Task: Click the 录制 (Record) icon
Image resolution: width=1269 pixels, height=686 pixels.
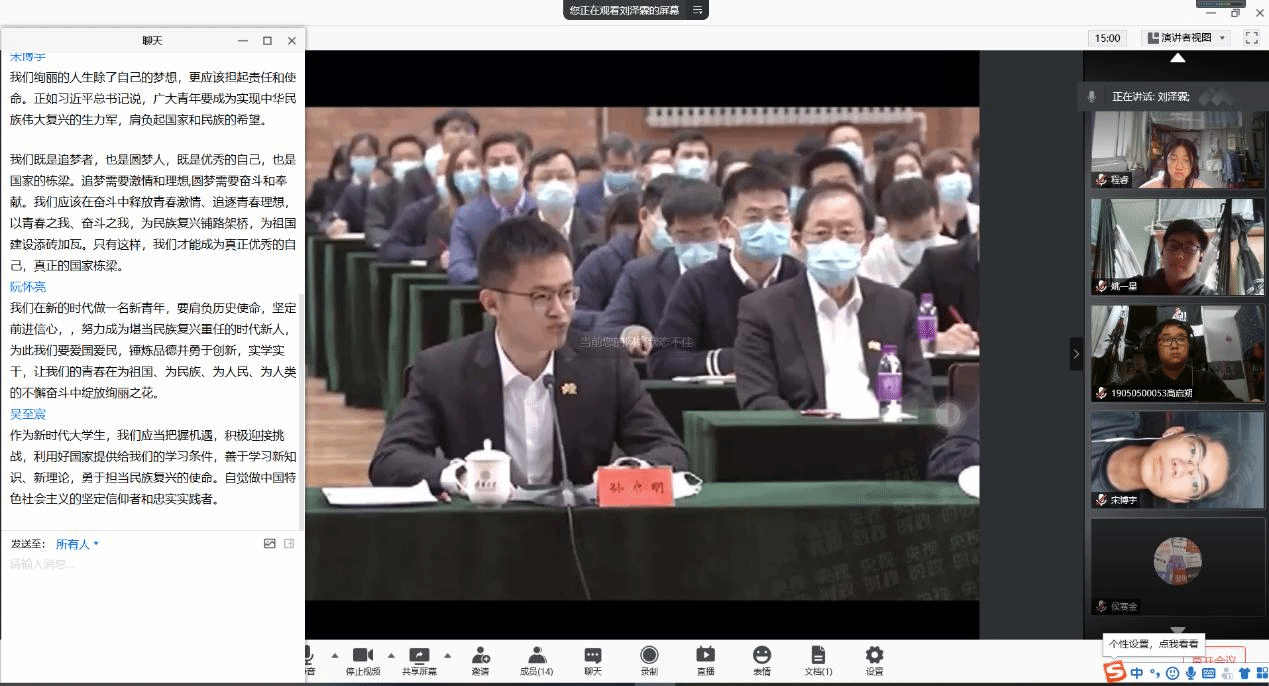Action: [x=649, y=660]
